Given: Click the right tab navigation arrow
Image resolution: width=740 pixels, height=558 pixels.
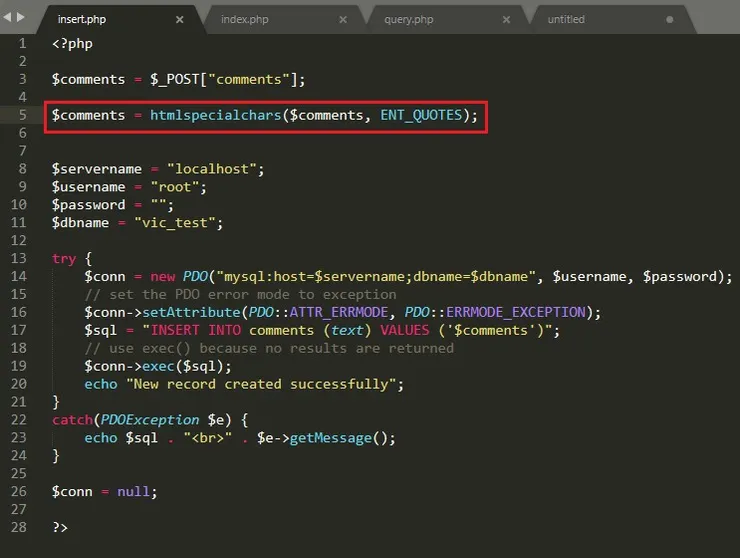Looking at the screenshot, I should [x=20, y=17].
